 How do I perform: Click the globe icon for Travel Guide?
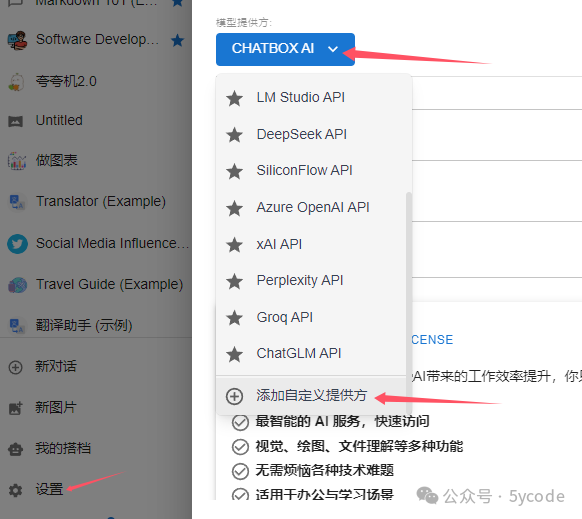tap(17, 285)
